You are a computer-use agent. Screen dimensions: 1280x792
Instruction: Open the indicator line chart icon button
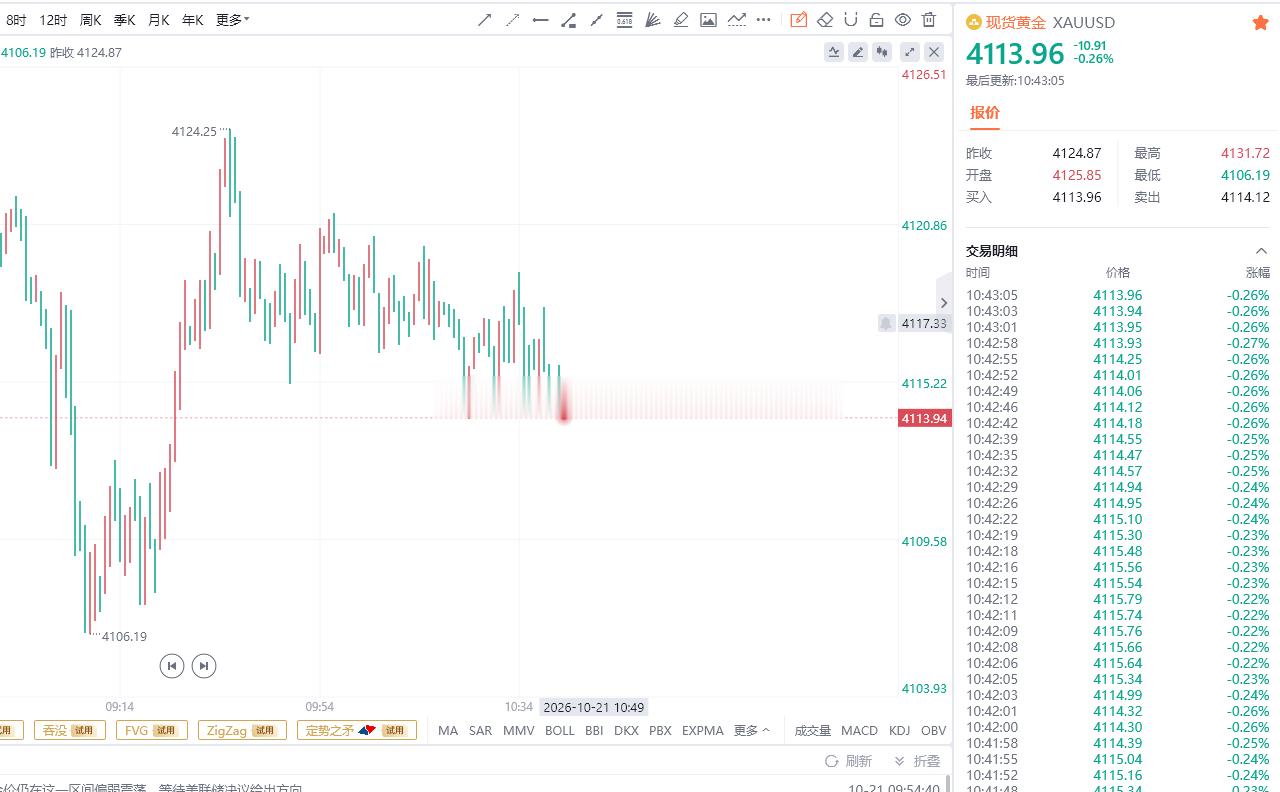tap(834, 52)
